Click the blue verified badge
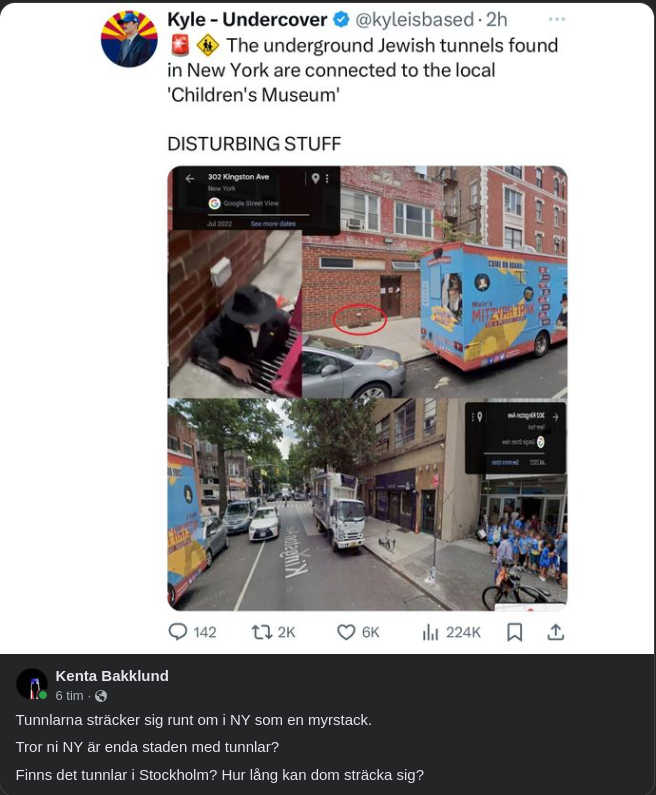The height and width of the screenshot is (795, 656). [341, 20]
